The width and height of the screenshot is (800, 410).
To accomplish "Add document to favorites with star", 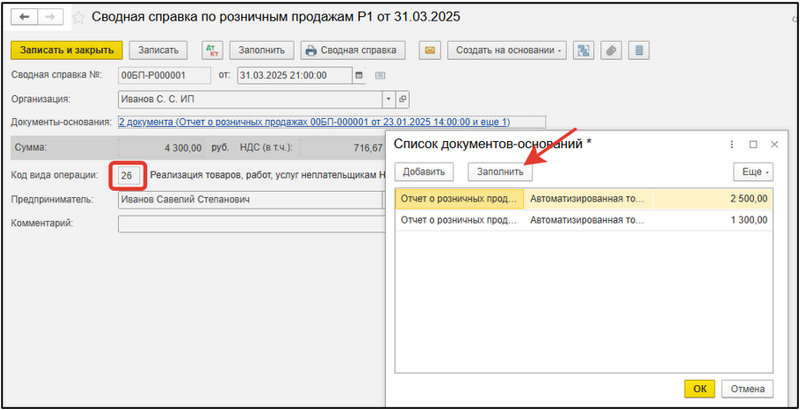I will coord(78,18).
